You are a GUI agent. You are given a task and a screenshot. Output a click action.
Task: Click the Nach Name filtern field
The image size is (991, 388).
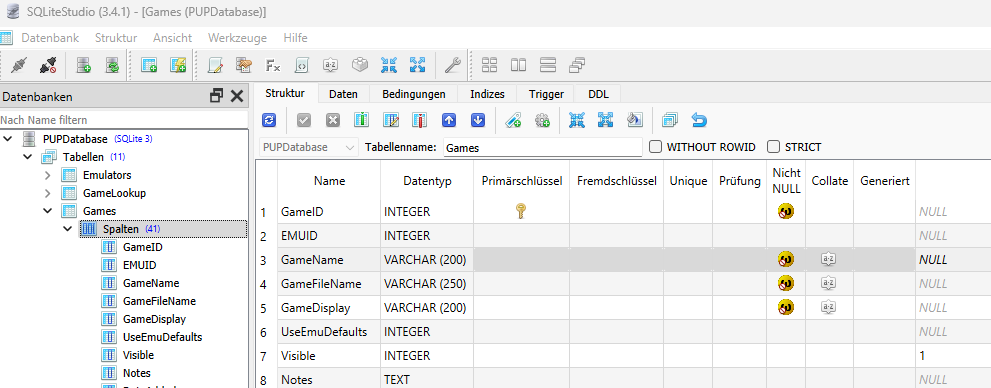click(124, 120)
